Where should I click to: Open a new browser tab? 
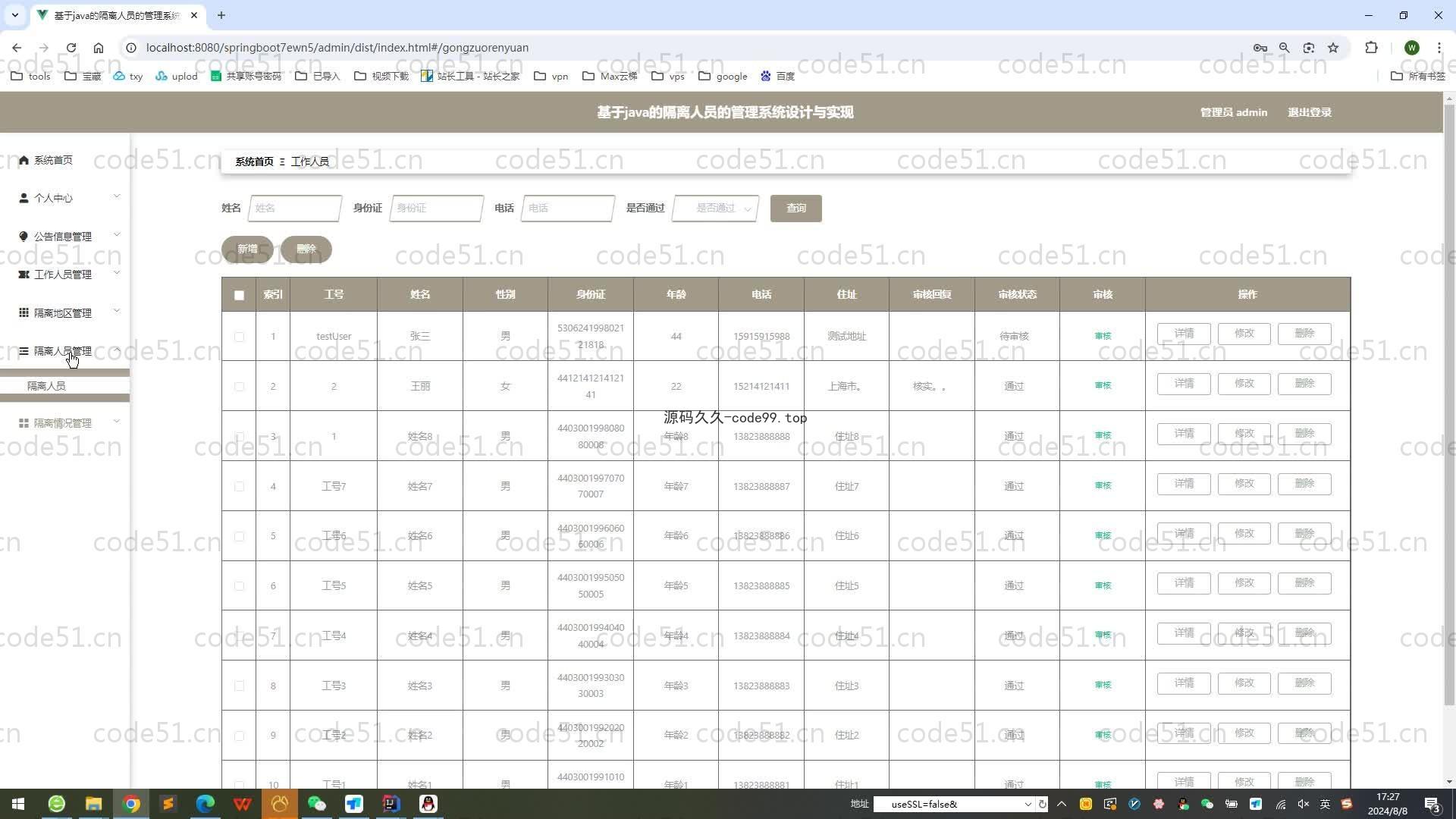(221, 15)
